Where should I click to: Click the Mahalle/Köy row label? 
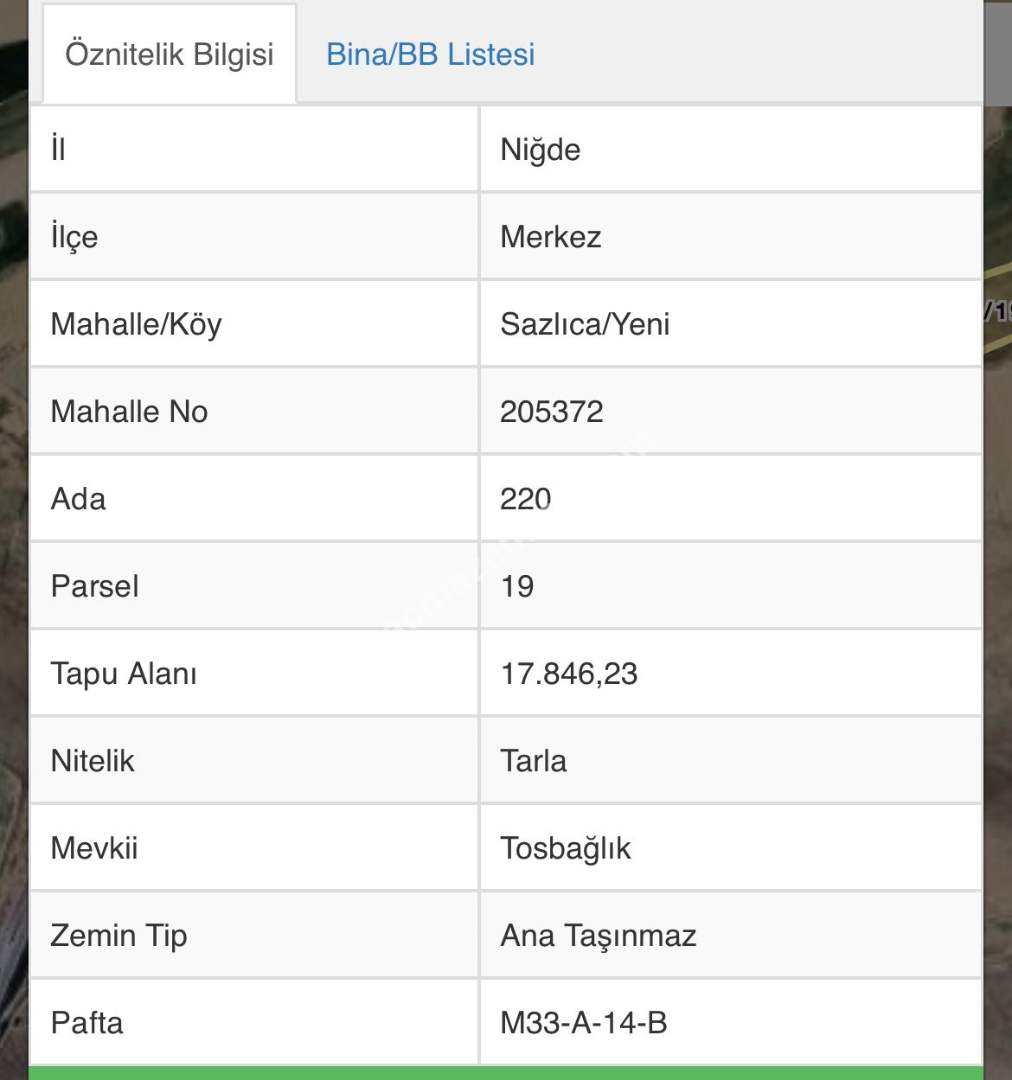click(x=136, y=324)
